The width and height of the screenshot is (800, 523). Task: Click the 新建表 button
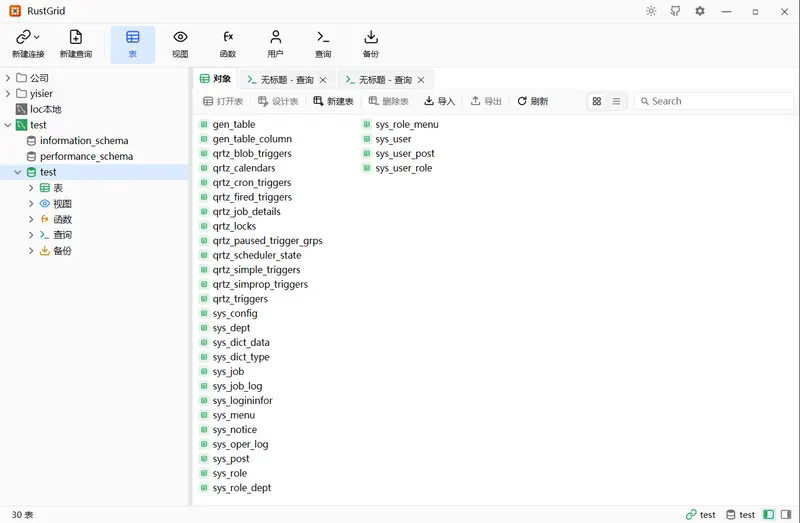pos(333,101)
